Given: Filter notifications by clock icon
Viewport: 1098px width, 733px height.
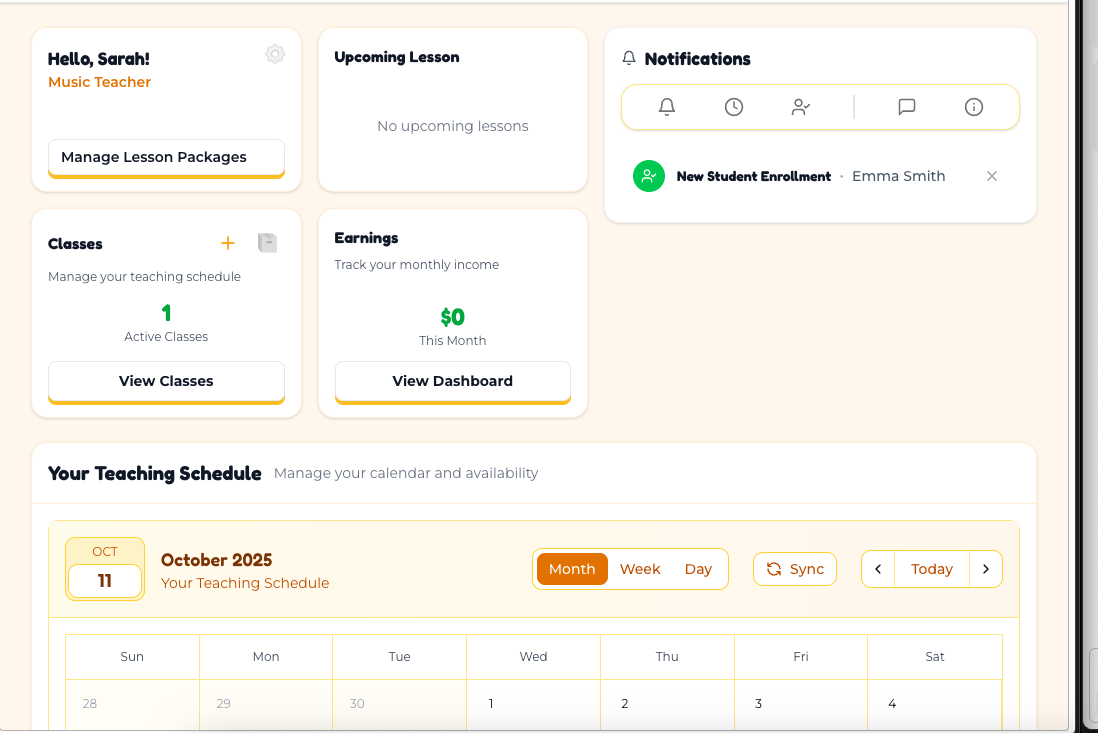Looking at the screenshot, I should coord(734,107).
